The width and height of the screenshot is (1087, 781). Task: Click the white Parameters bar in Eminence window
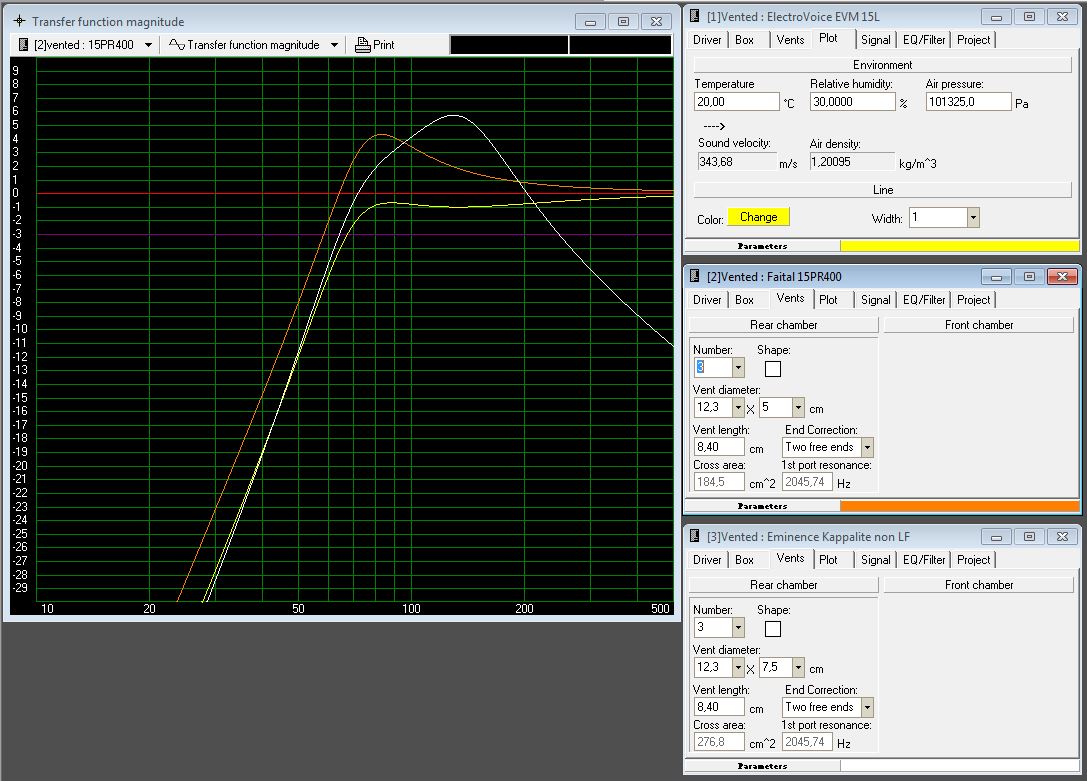click(959, 766)
